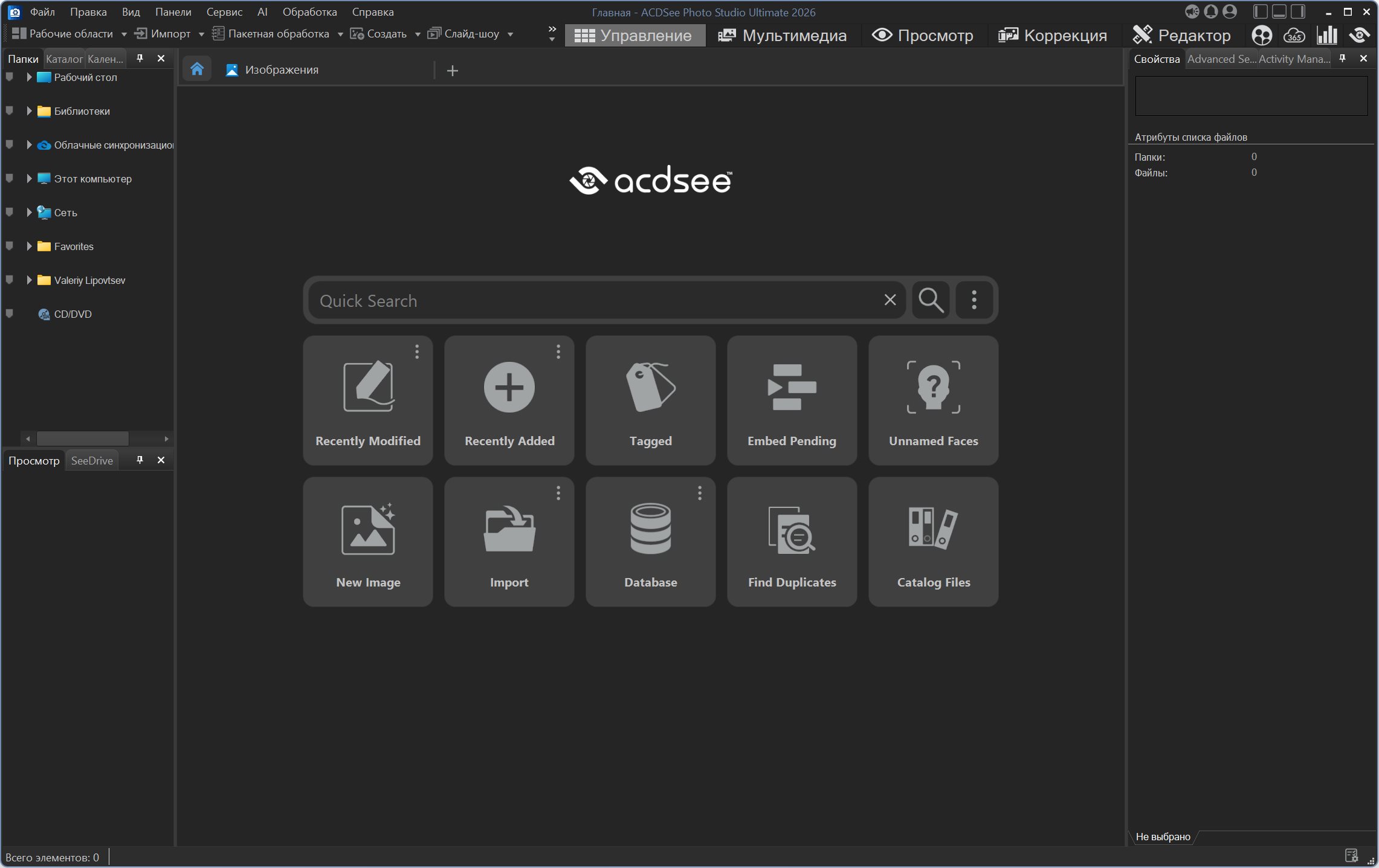Open the Импорт dropdown arrow
1379x868 pixels.
coord(201,34)
